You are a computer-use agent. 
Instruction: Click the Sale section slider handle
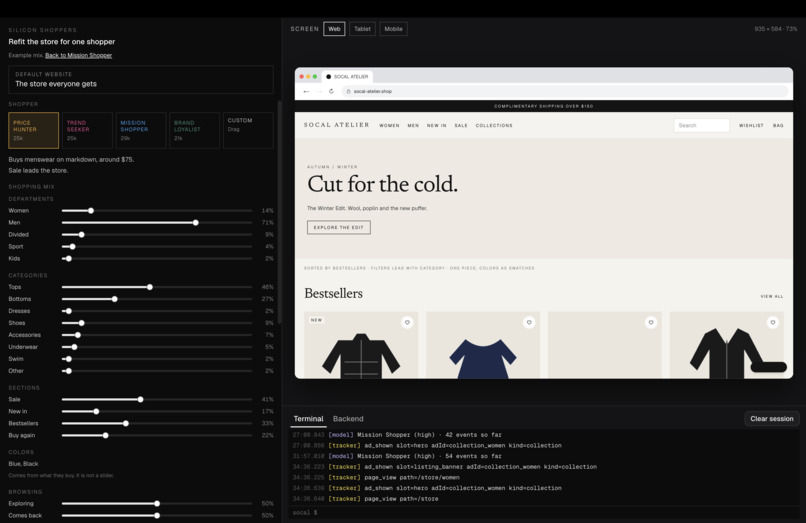[x=141, y=400]
